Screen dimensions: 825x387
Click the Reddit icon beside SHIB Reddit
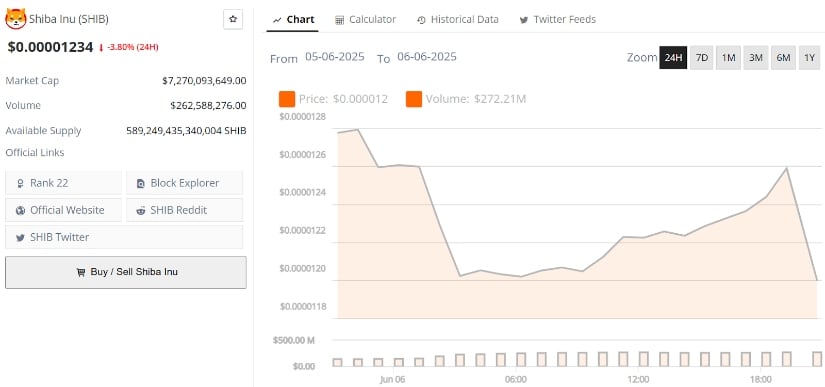(140, 210)
